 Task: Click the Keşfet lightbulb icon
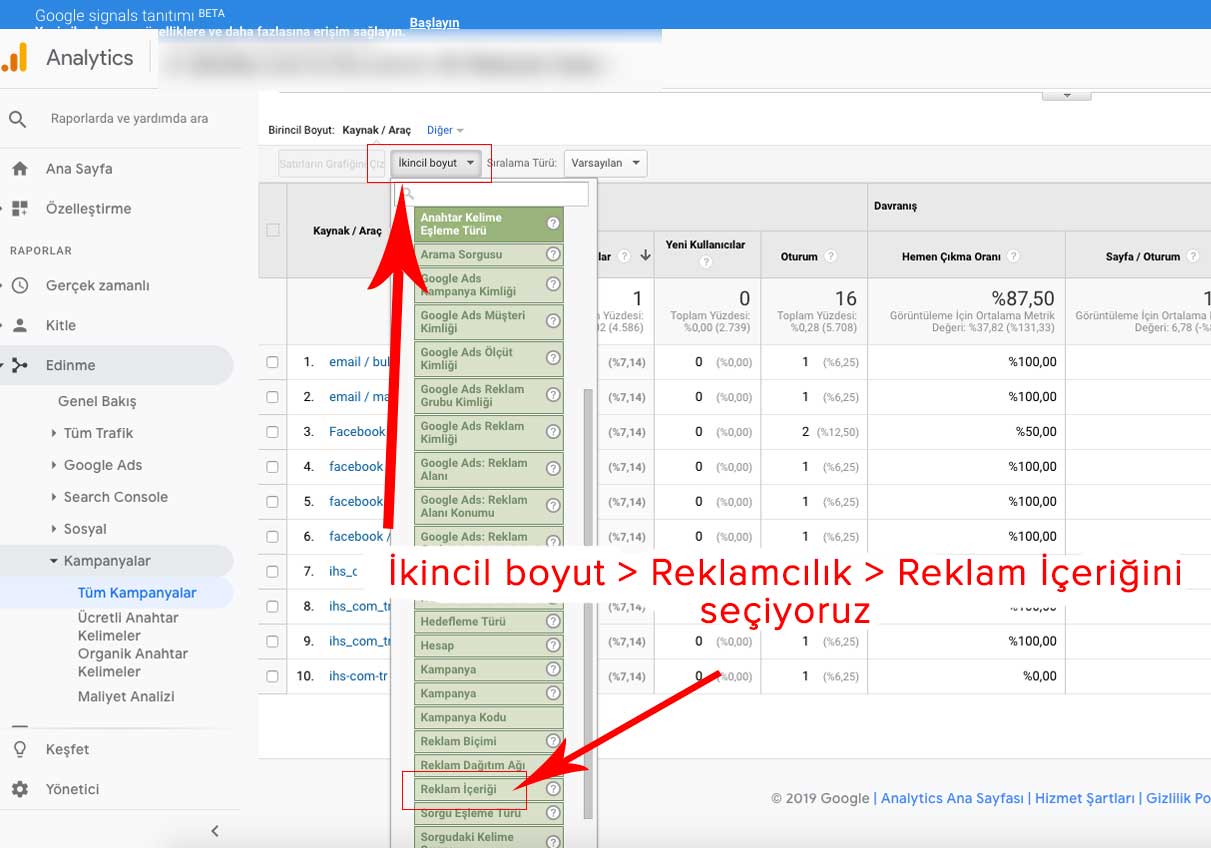coord(20,749)
